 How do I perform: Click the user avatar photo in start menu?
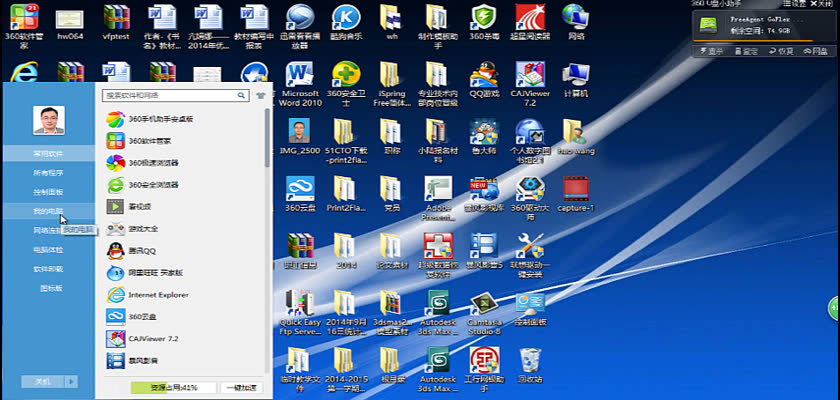[49, 120]
